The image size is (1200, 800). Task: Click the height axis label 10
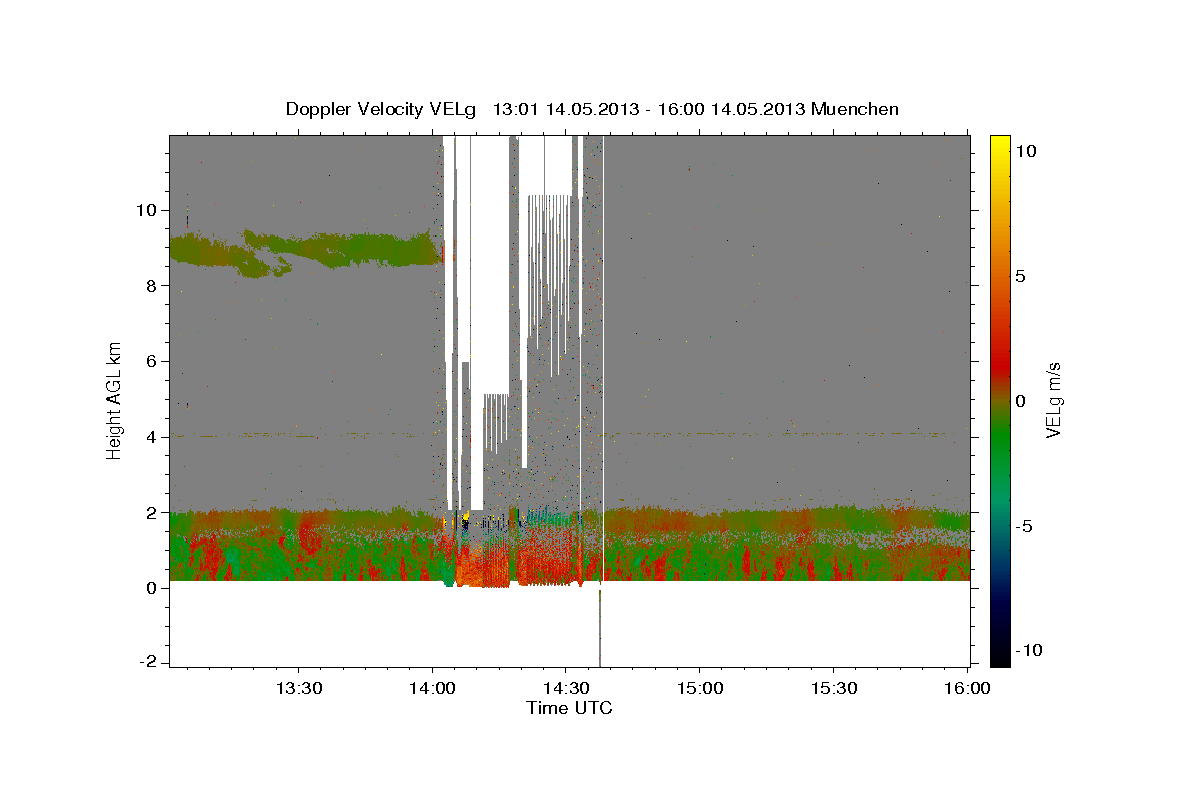pyautogui.click(x=148, y=211)
